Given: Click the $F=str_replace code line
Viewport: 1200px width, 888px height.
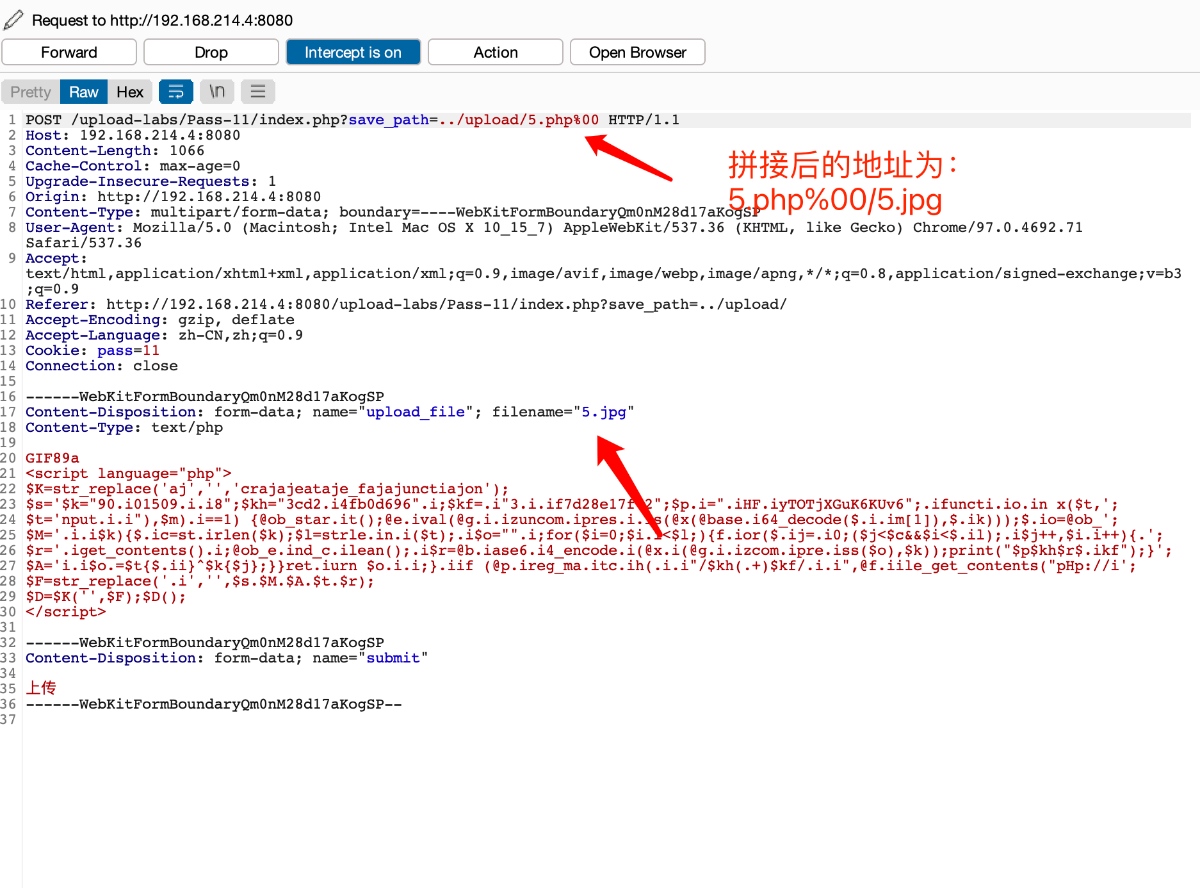Looking at the screenshot, I should (200, 581).
